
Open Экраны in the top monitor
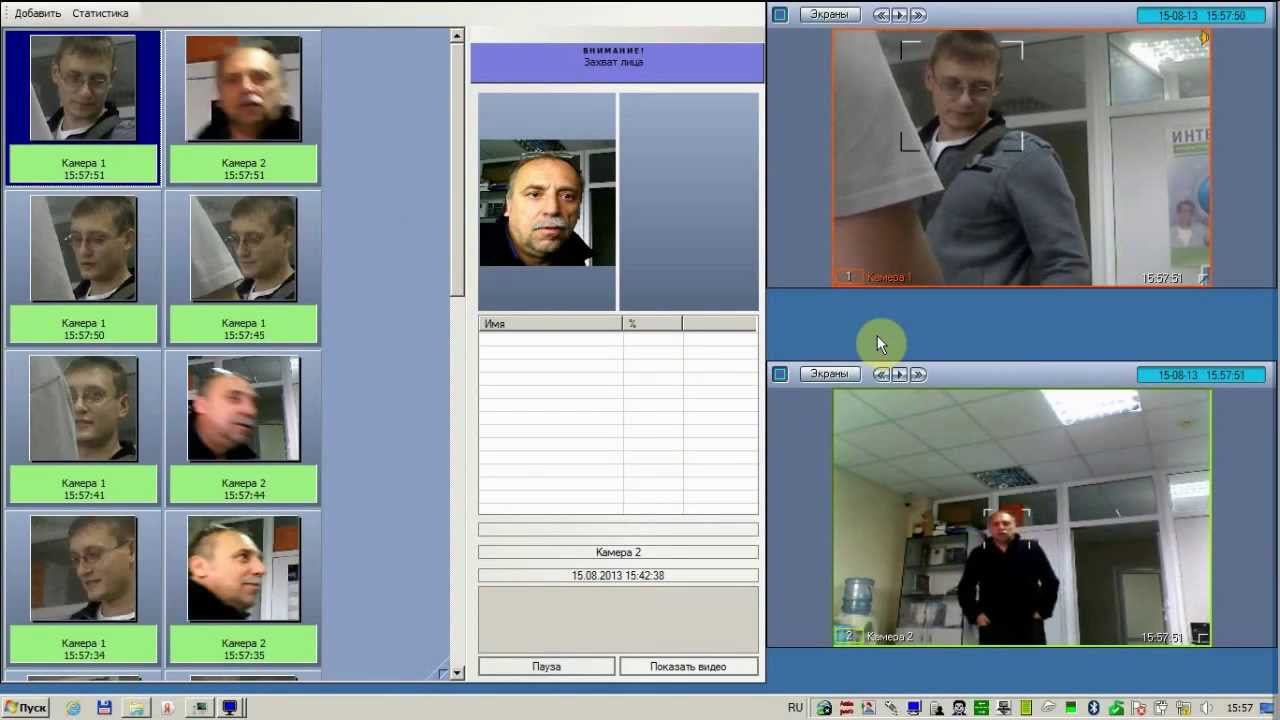(x=829, y=15)
